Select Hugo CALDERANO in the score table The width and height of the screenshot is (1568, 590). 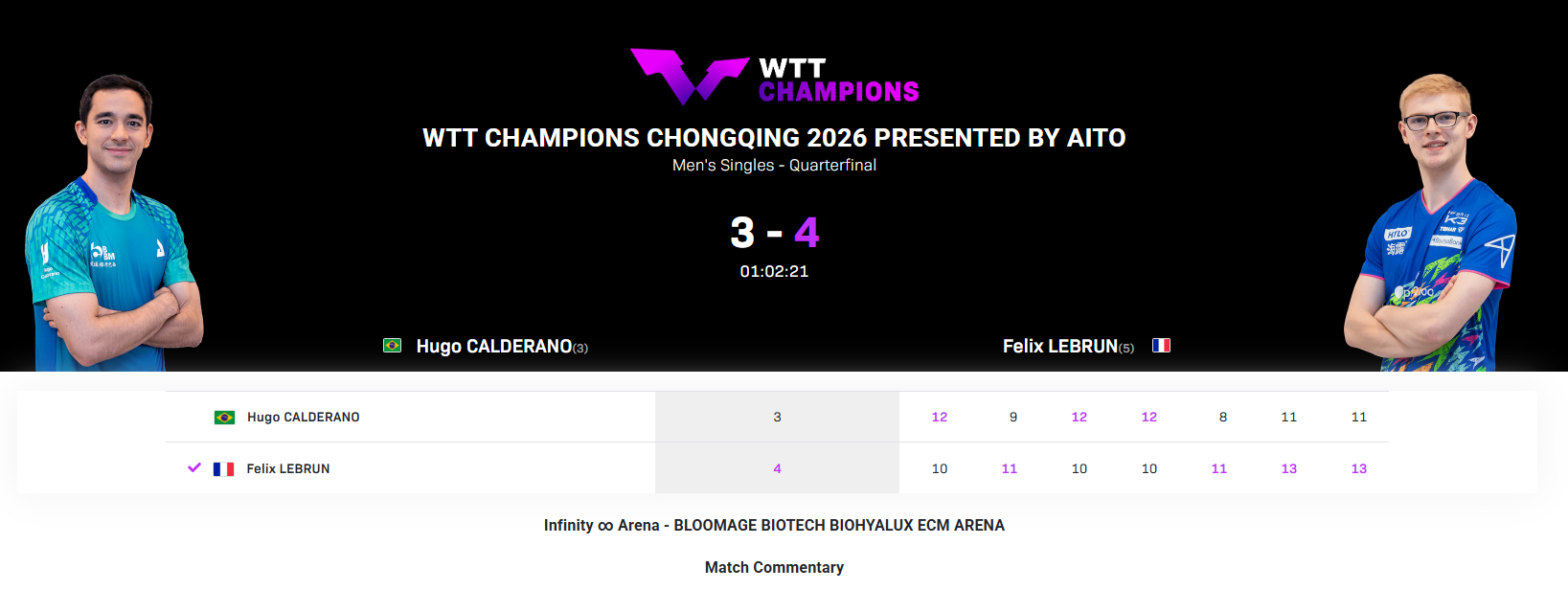(303, 418)
